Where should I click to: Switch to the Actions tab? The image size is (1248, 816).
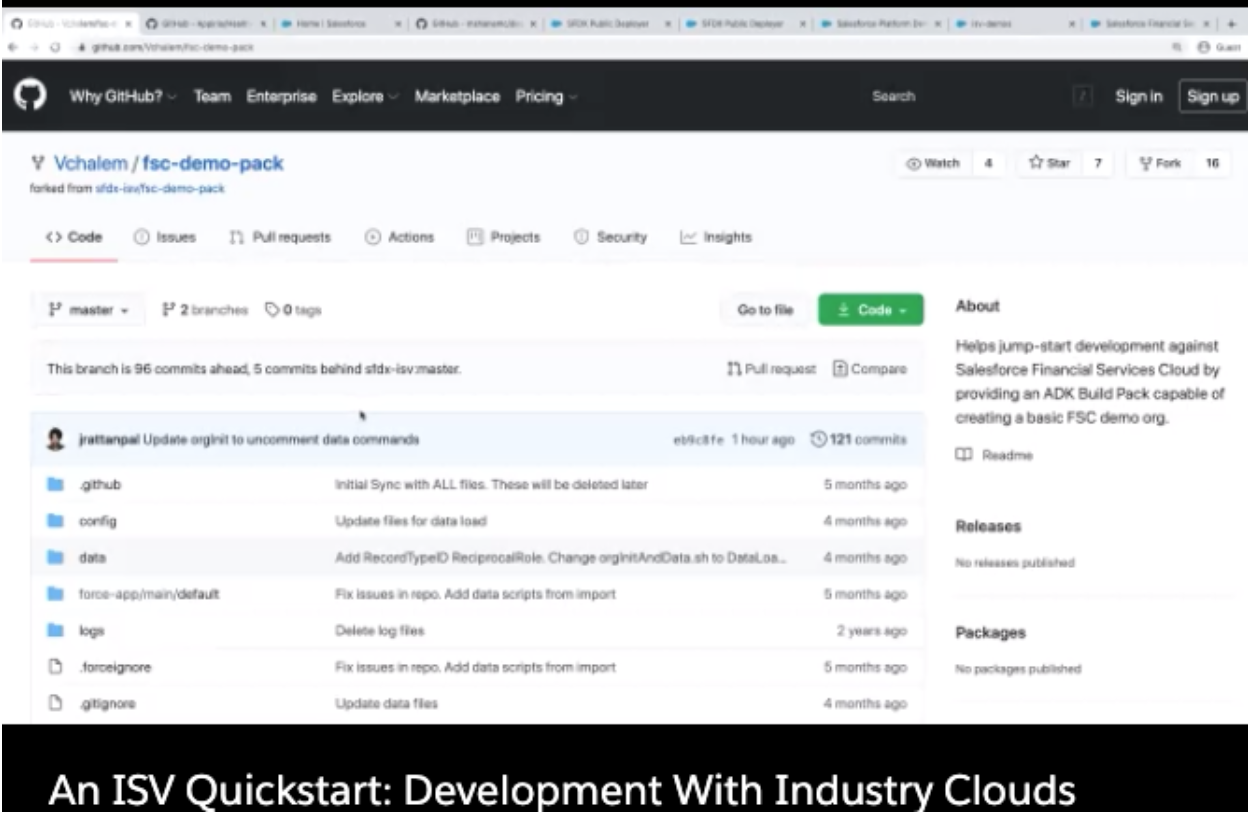tap(400, 238)
